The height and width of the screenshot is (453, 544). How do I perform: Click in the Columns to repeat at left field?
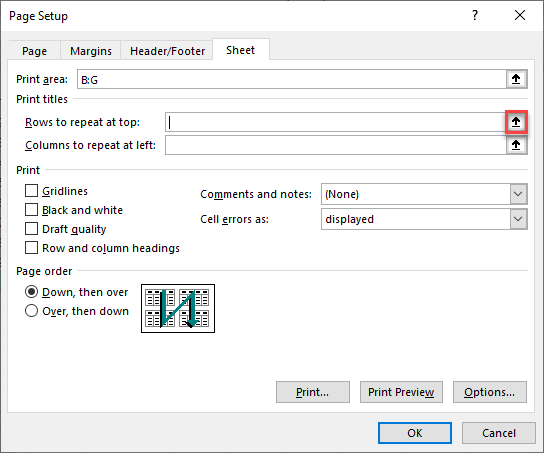336,145
